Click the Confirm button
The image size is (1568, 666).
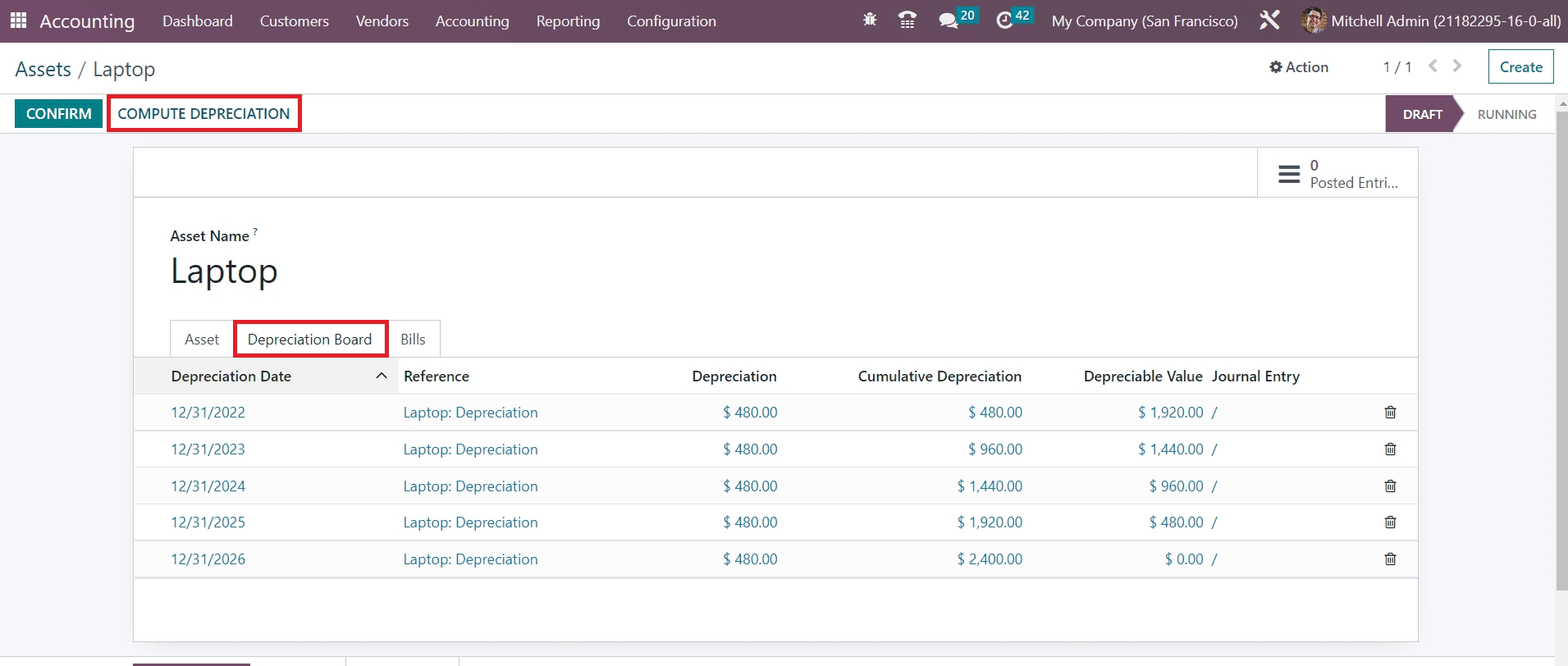coord(58,114)
